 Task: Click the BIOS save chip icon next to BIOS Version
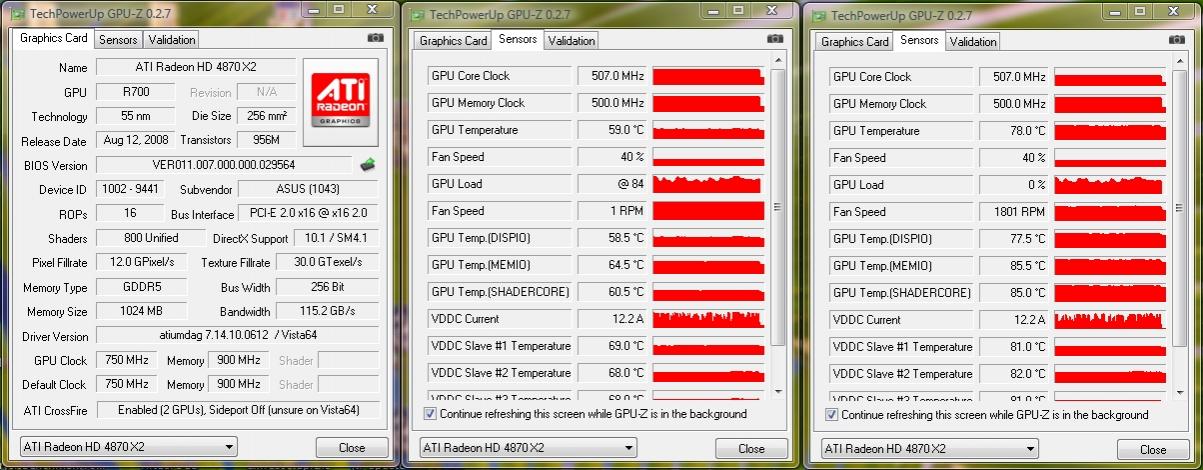click(x=368, y=165)
